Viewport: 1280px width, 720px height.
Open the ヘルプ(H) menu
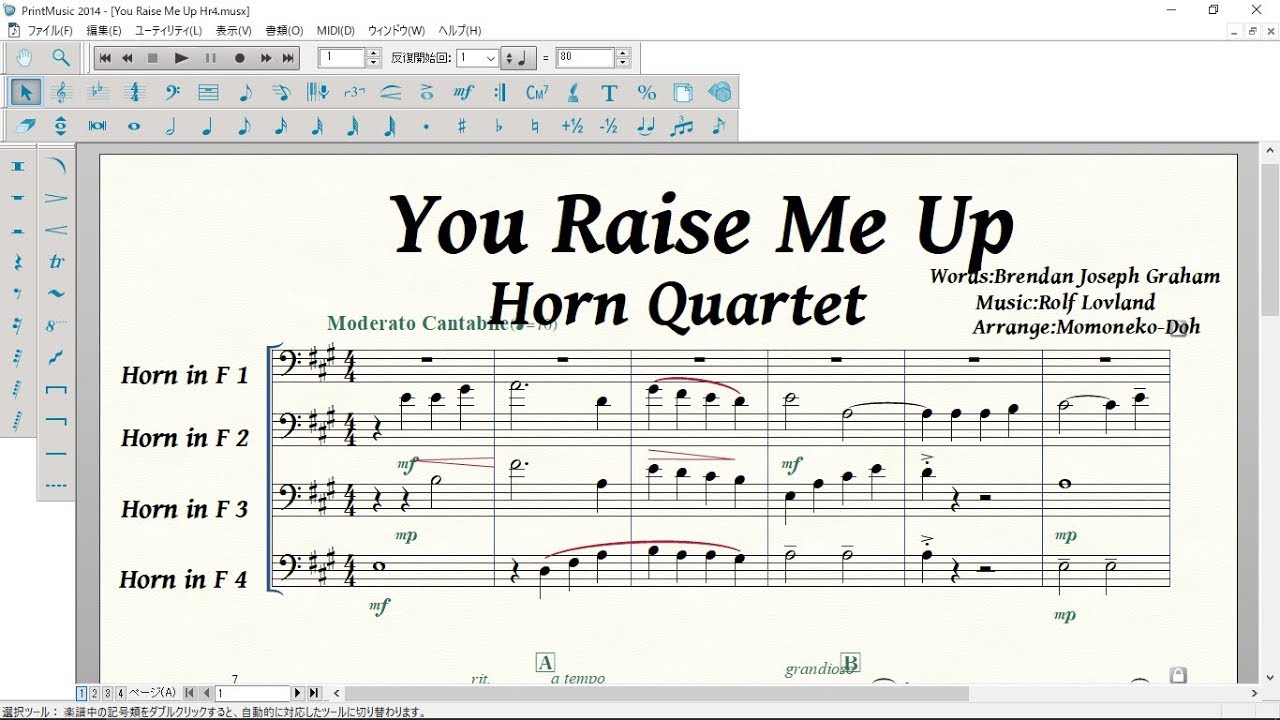[460, 31]
